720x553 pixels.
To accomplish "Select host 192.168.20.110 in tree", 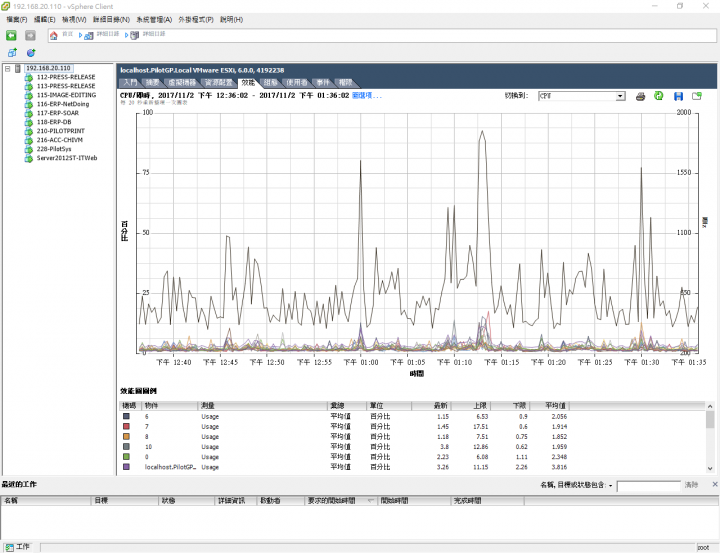I will pos(48,68).
